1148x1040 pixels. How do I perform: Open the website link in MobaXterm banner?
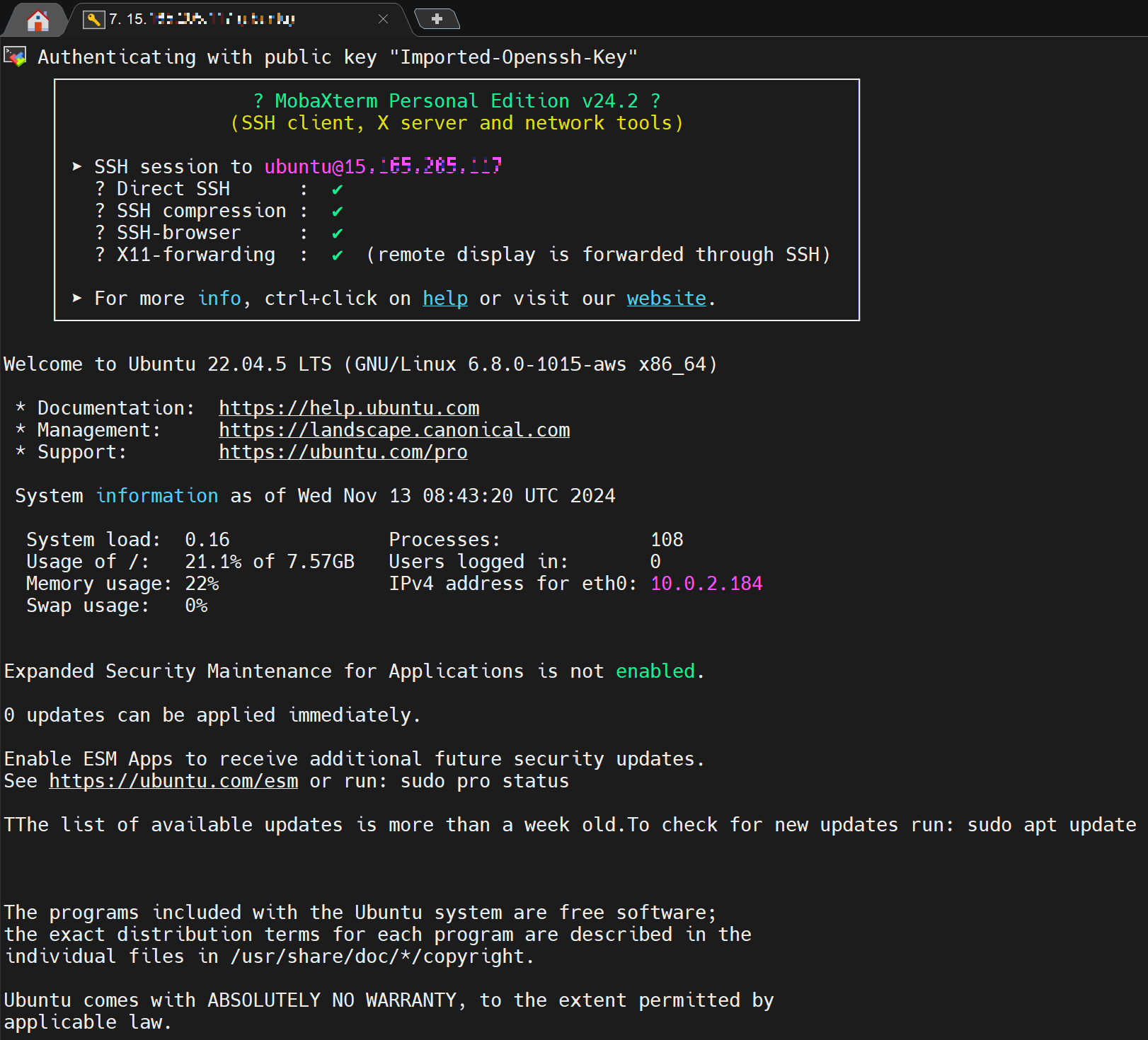pyautogui.click(x=666, y=299)
